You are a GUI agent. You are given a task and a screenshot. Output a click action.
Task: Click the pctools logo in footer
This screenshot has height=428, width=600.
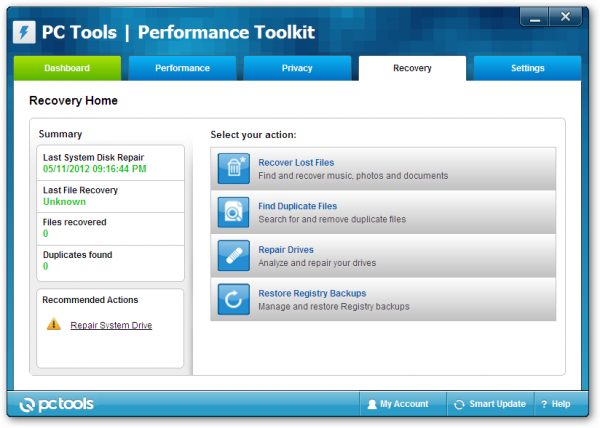point(56,404)
